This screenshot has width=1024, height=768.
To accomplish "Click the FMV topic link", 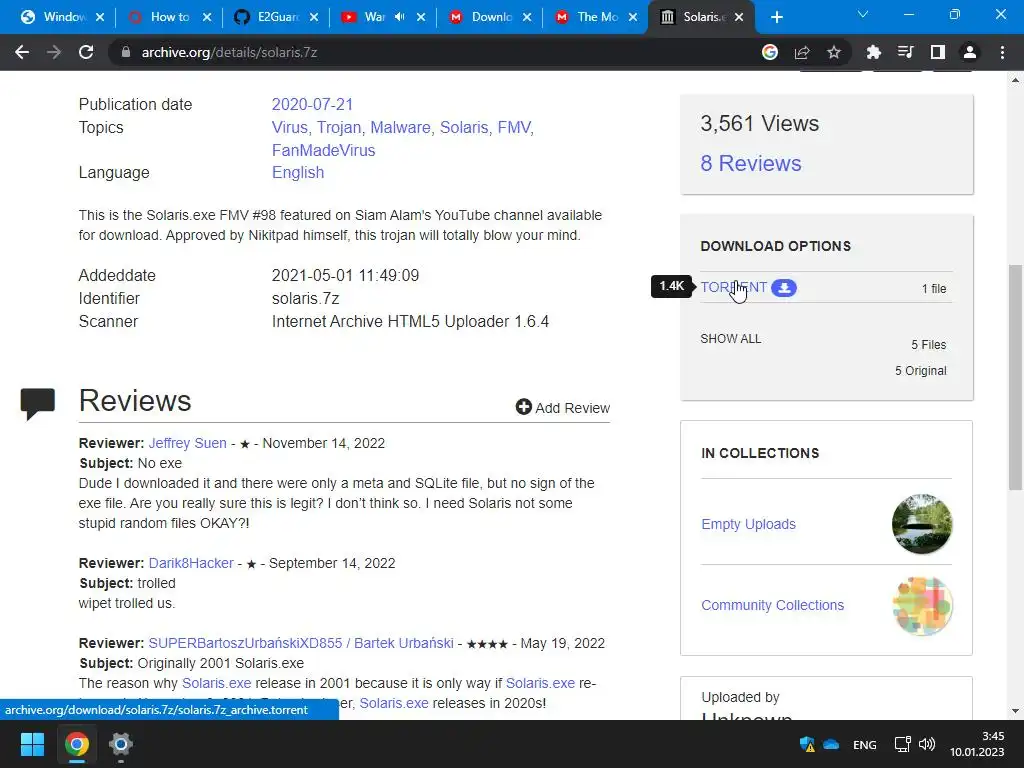I will point(515,127).
